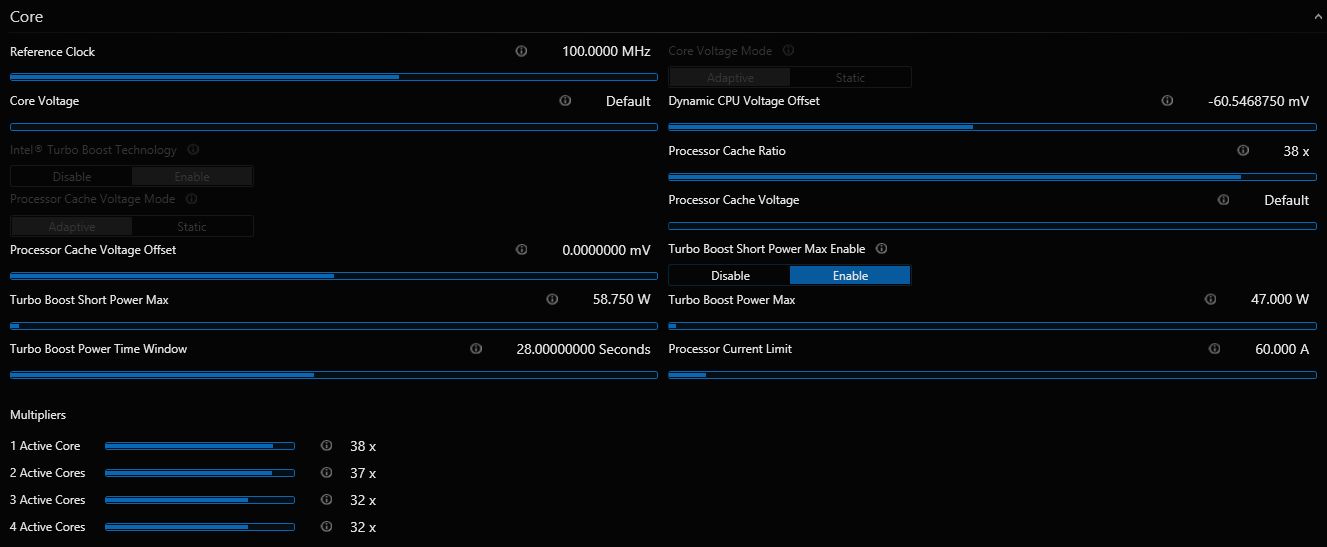This screenshot has height=547, width=1327.
Task: Enable Turbo Boost Short Power Max
Action: tap(850, 276)
